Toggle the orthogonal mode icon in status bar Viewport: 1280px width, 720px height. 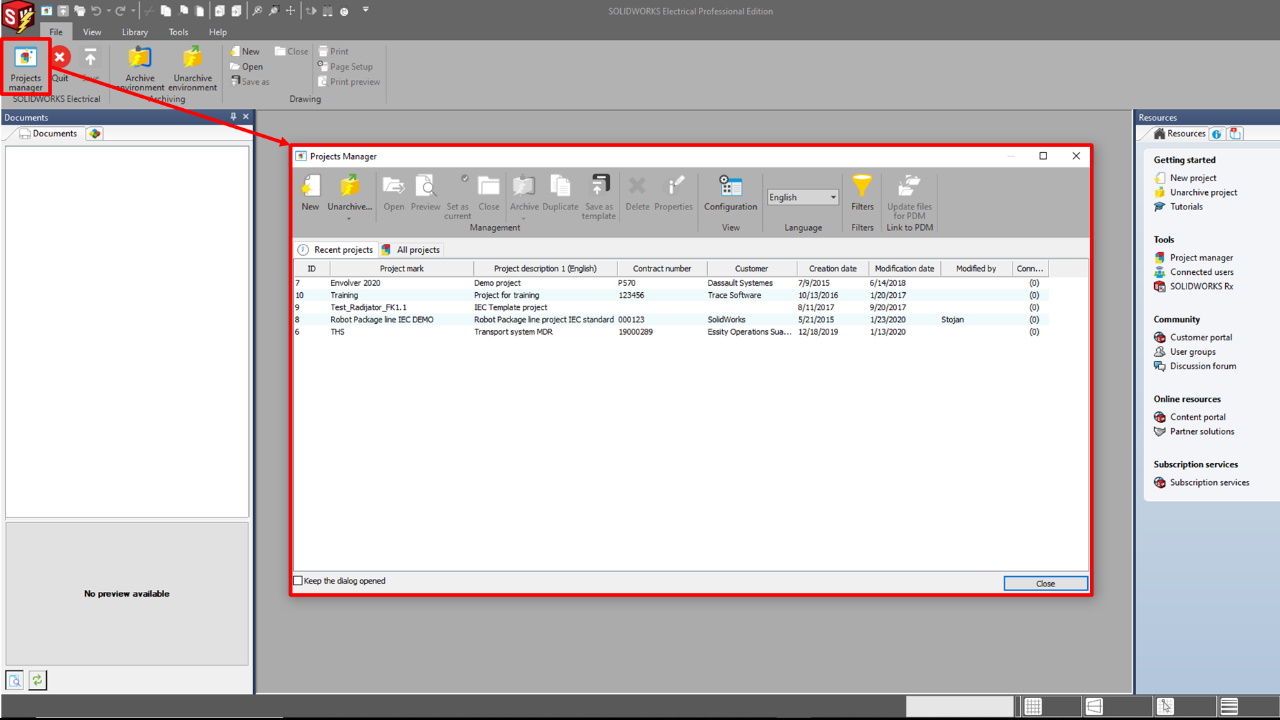tap(1094, 707)
